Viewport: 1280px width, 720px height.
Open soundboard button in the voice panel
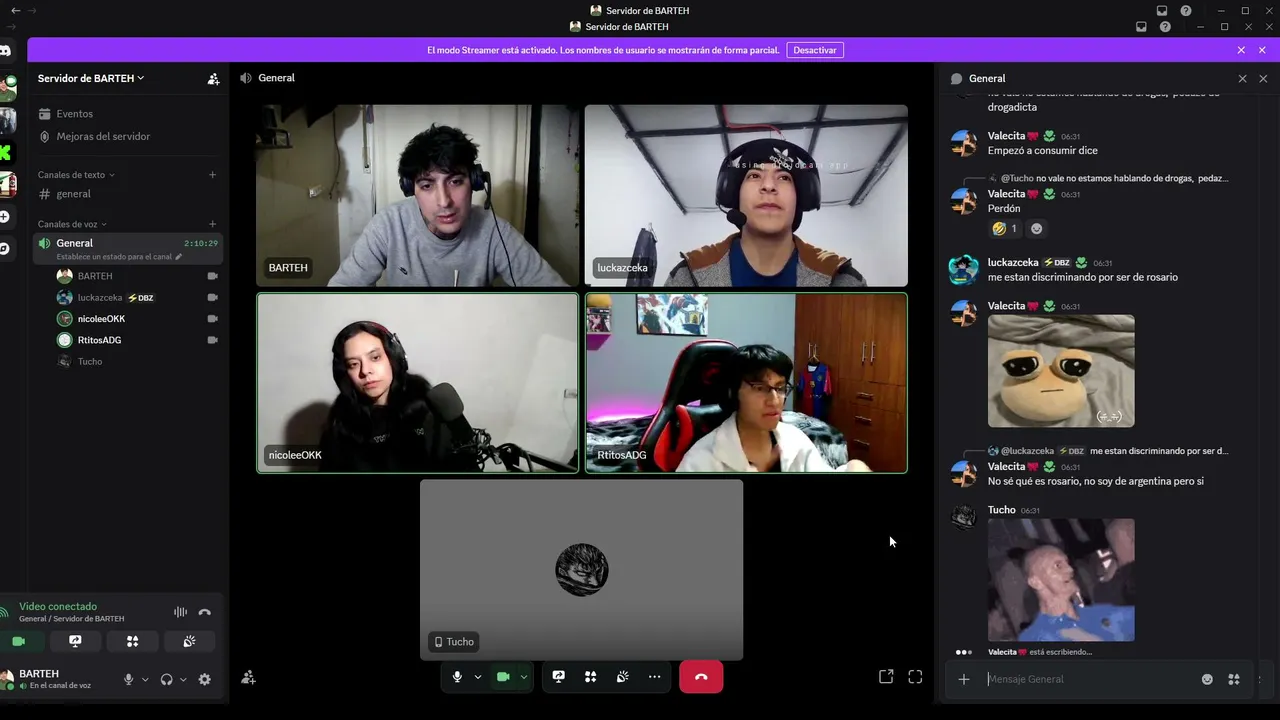pyautogui.click(x=189, y=641)
